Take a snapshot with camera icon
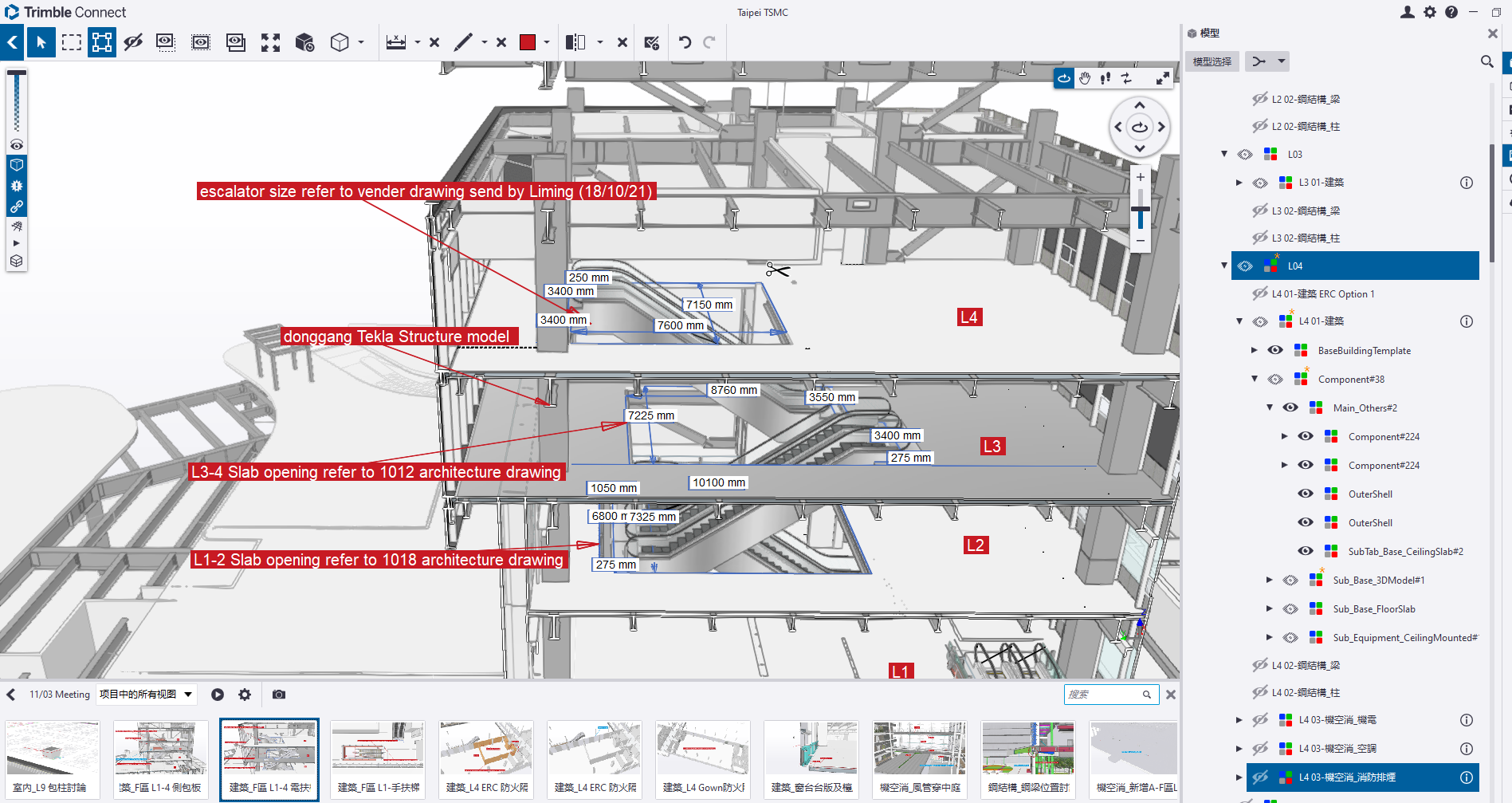The image size is (1512, 803). pyautogui.click(x=278, y=695)
